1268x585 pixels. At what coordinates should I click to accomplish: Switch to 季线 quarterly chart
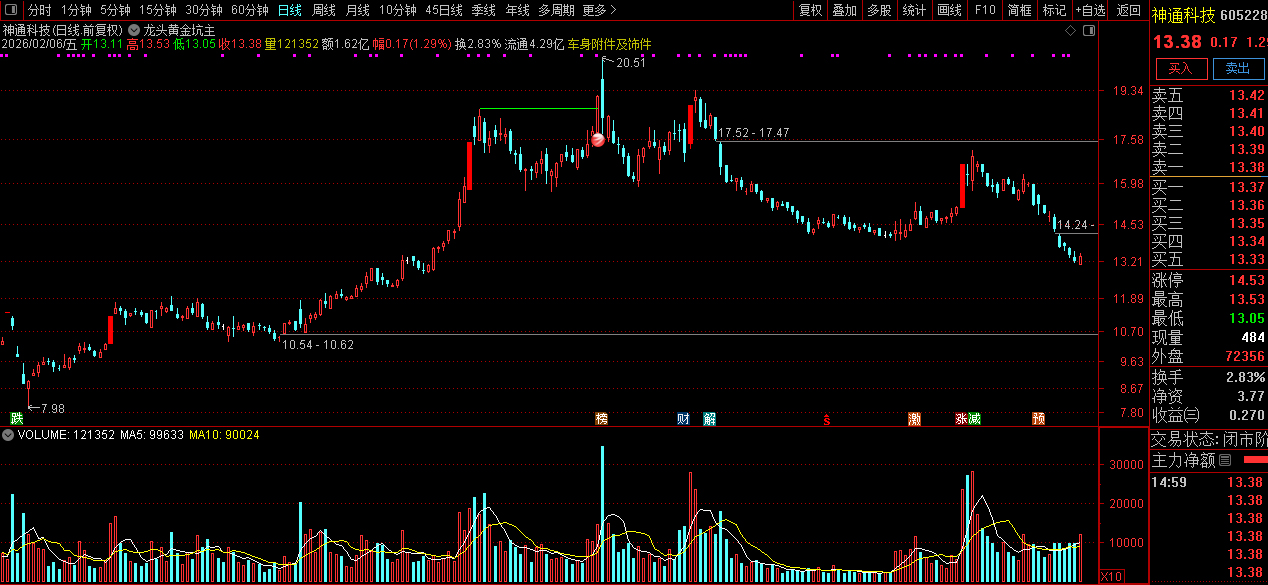coord(483,10)
